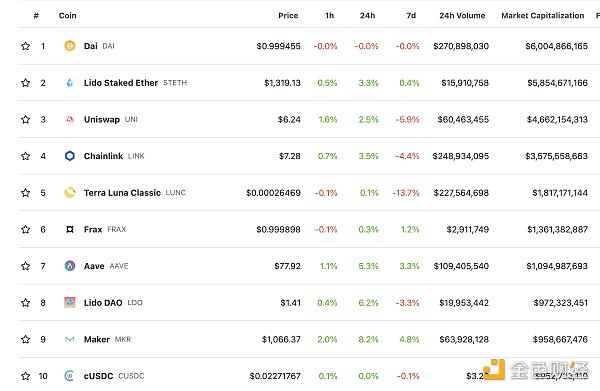Click the Dai coin logo icon

(70, 46)
